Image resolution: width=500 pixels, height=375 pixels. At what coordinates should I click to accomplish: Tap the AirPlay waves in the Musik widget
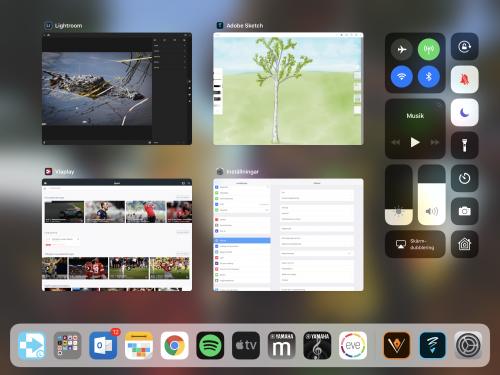(x=439, y=105)
